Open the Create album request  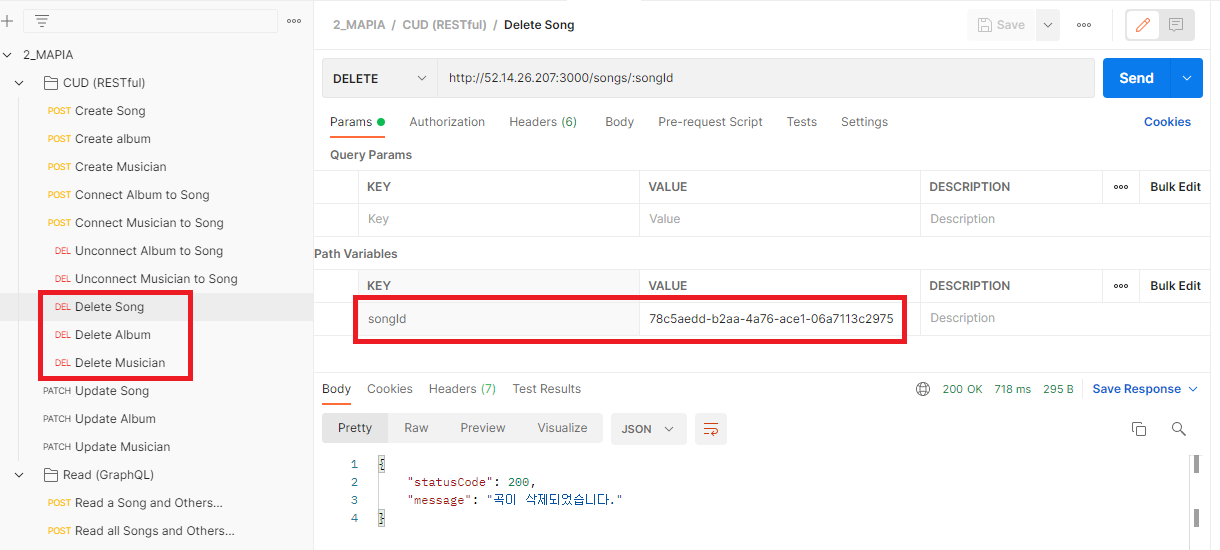[x=112, y=139]
